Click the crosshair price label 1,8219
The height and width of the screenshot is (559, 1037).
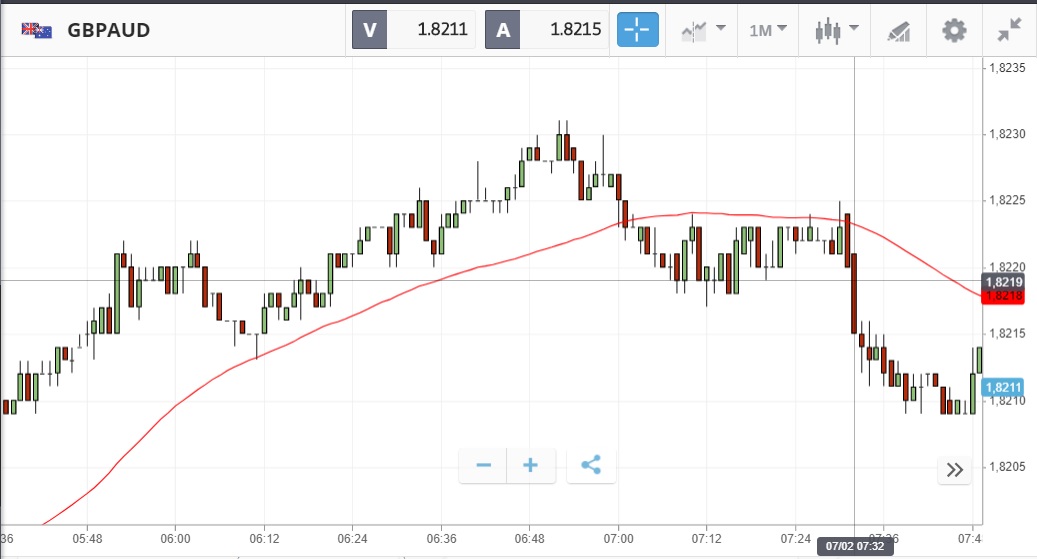(x=1001, y=282)
